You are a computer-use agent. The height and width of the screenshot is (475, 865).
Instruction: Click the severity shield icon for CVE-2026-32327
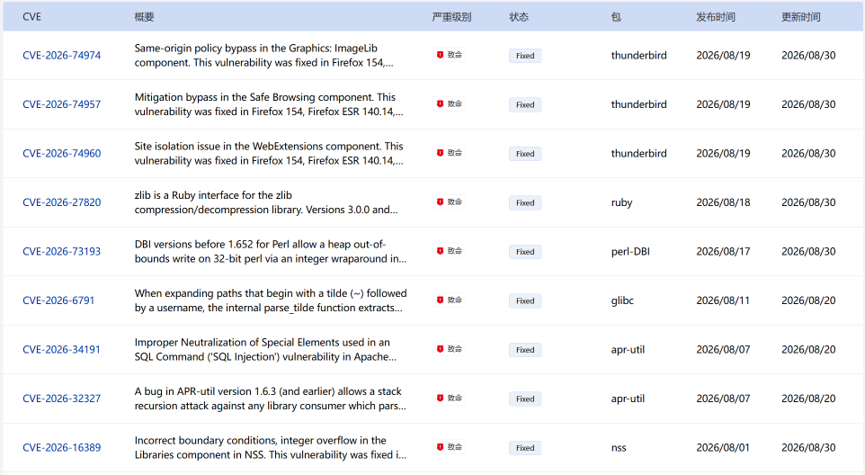(440, 398)
